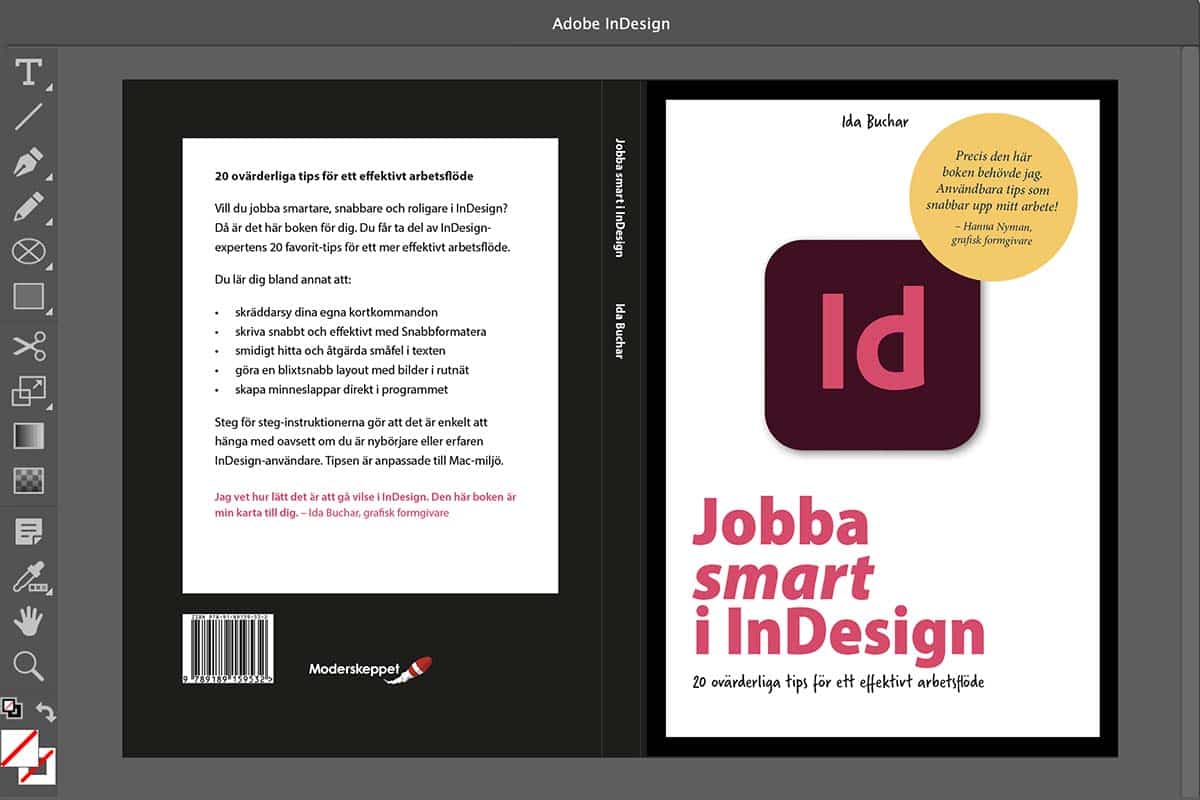Click the Fill color swatch

pos(19,748)
